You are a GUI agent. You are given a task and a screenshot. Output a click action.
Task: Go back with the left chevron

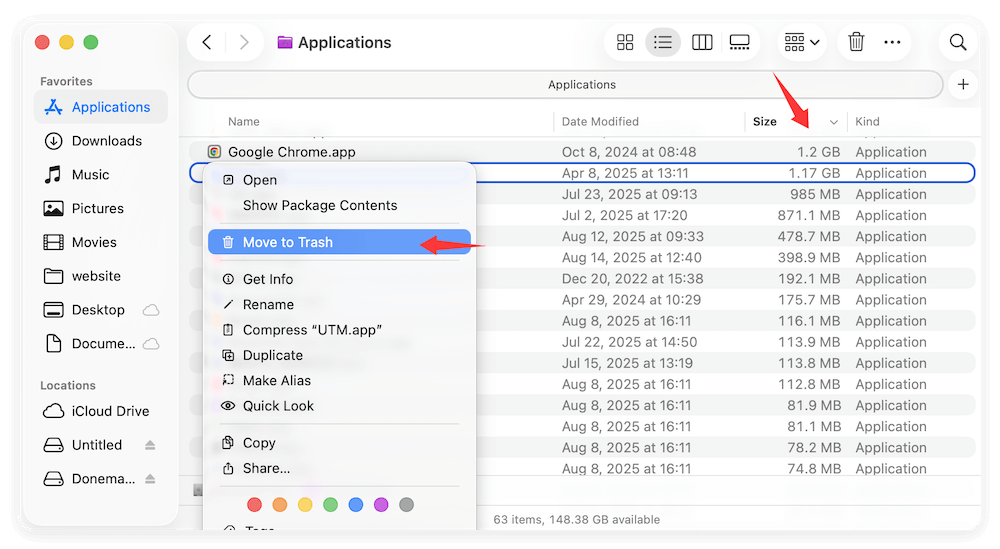(207, 42)
